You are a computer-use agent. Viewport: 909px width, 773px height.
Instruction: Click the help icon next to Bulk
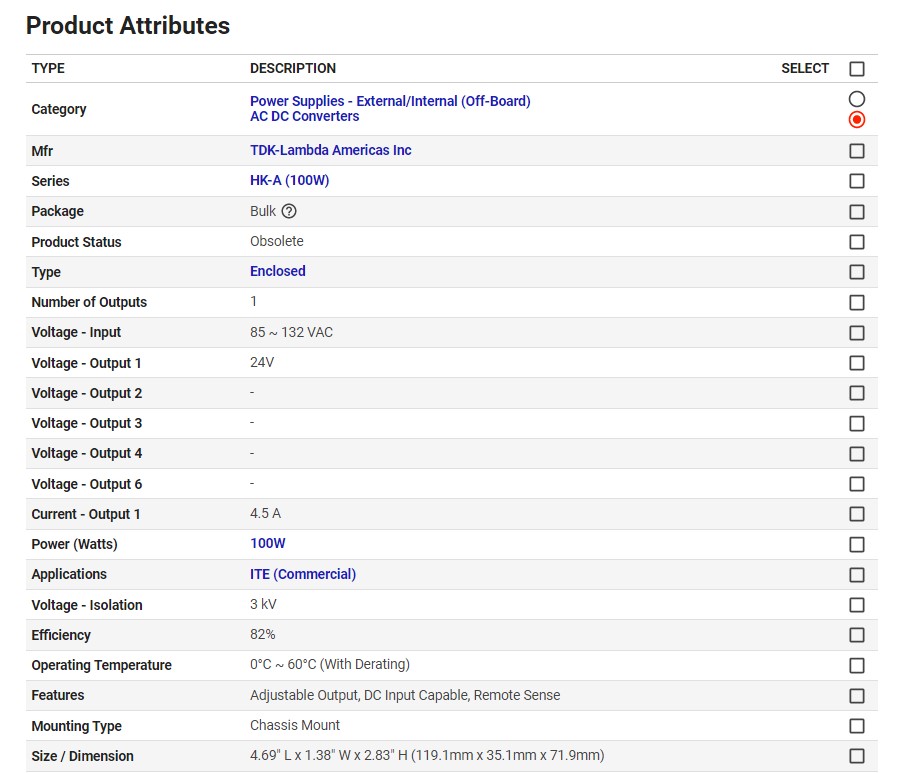[289, 211]
